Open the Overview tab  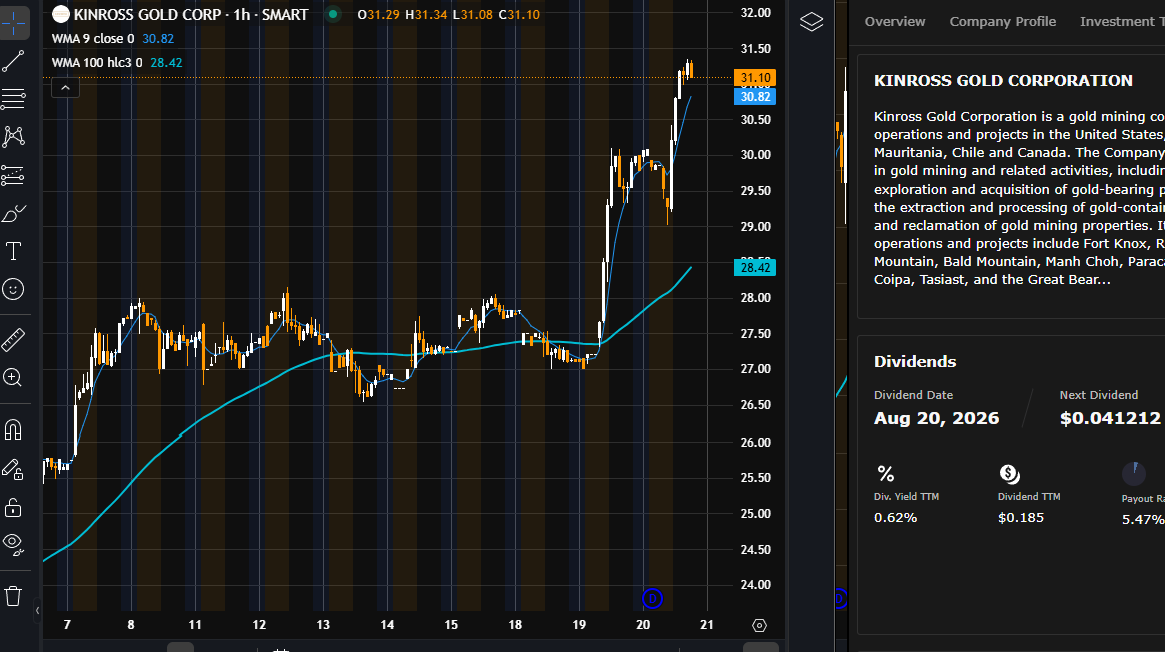(895, 22)
